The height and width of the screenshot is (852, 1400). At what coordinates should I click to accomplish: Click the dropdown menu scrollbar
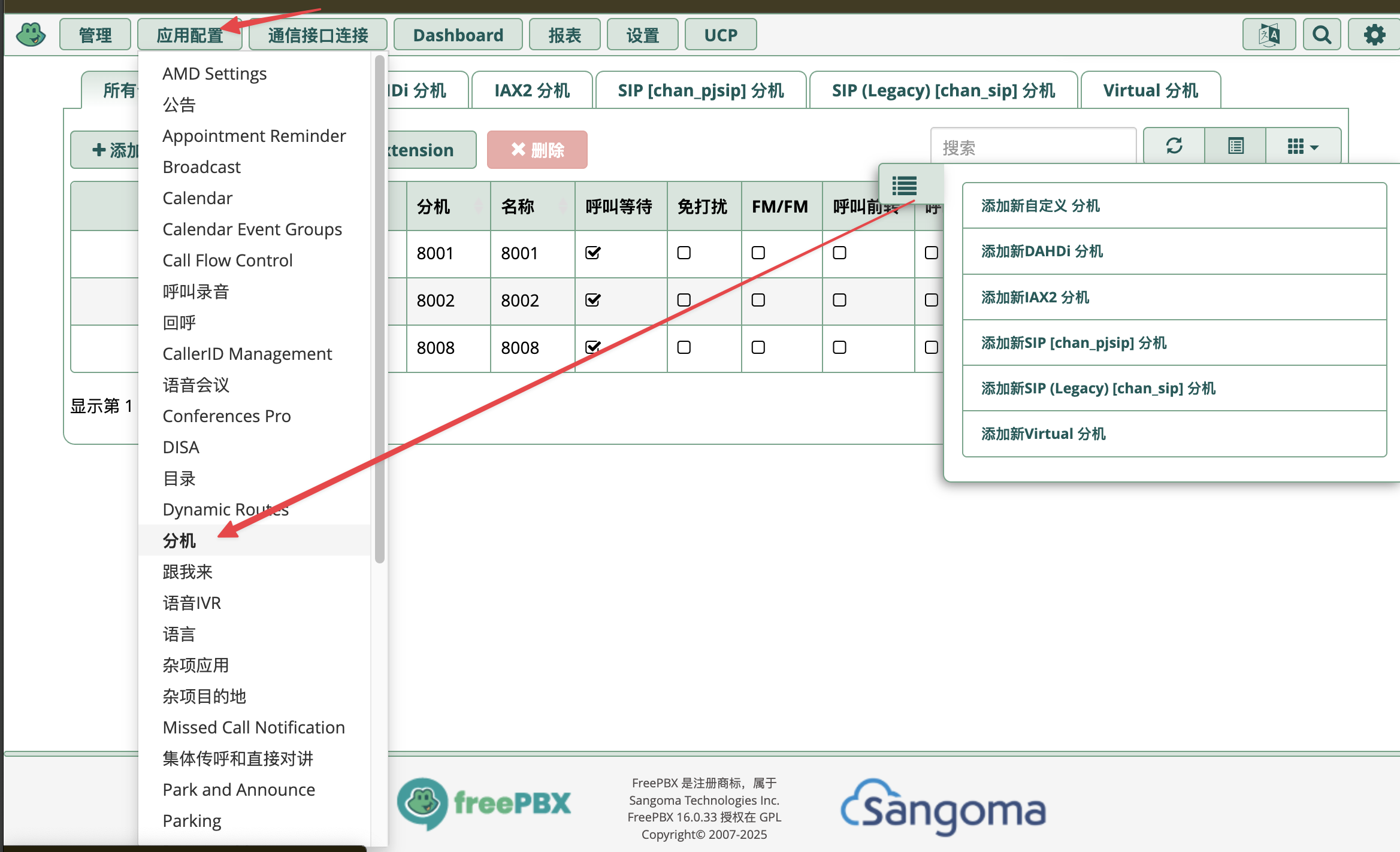pos(379,308)
